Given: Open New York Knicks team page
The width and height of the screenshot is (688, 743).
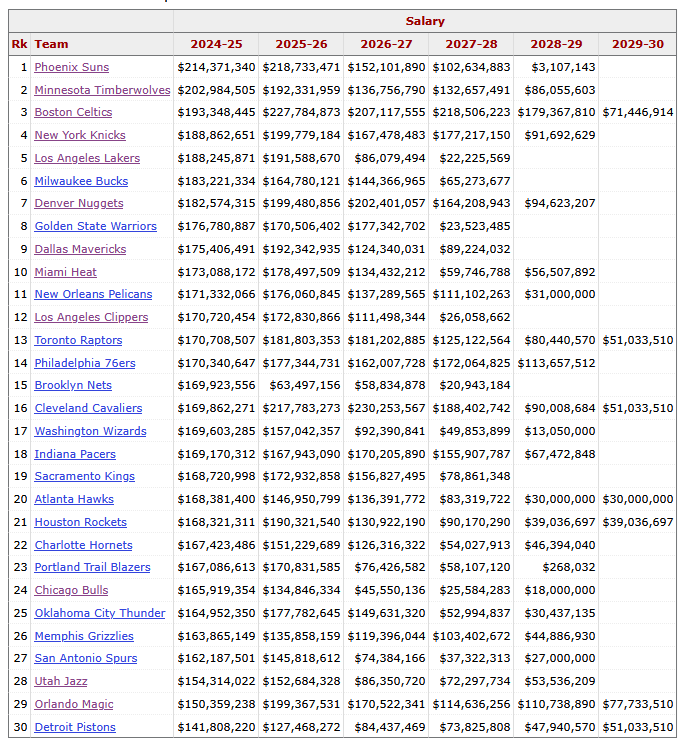Looking at the screenshot, I should [x=80, y=135].
